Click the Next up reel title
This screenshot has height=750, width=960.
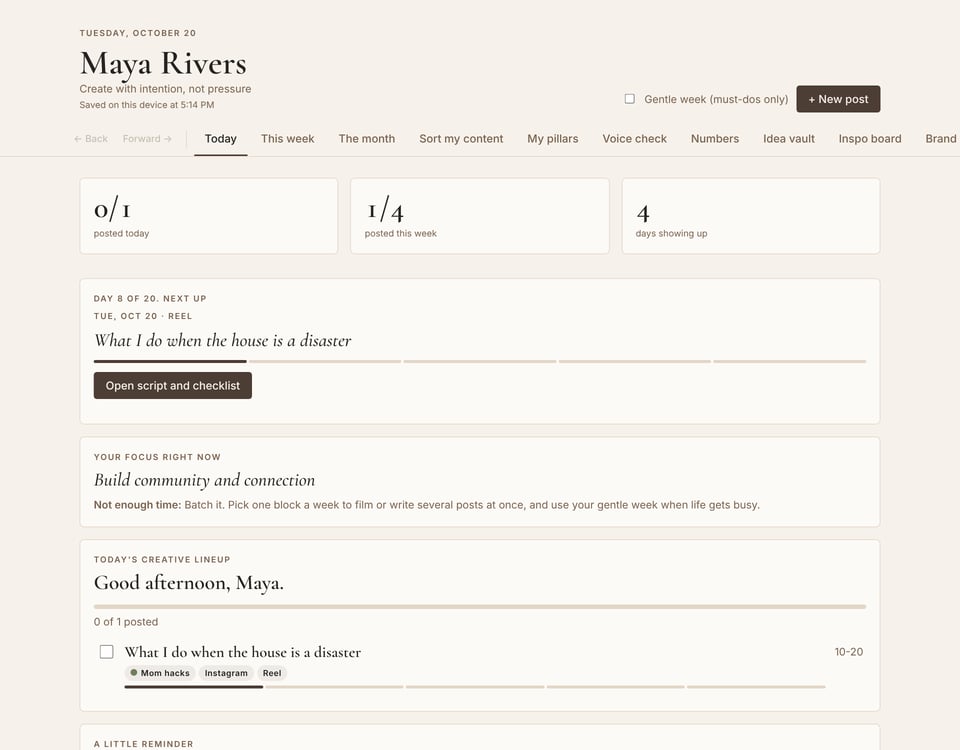pos(222,340)
